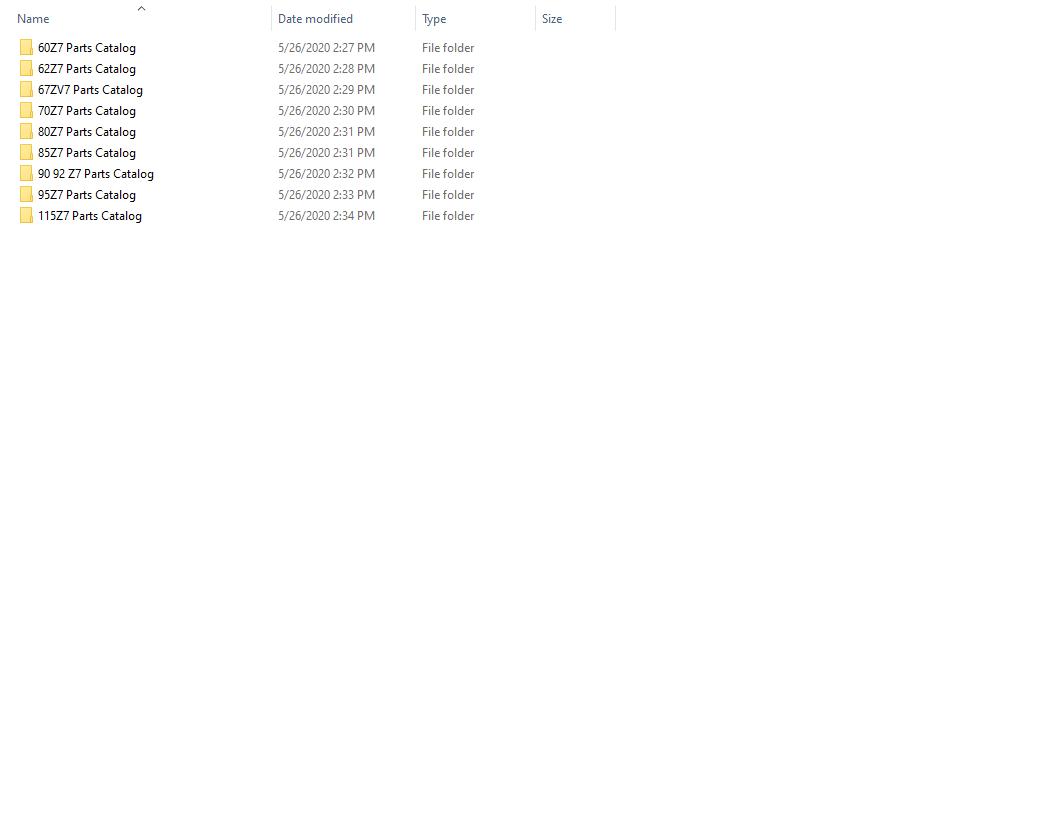Click the 67ZV7 Parts Catalog folder icon
This screenshot has width=1048, height=840.
26,90
